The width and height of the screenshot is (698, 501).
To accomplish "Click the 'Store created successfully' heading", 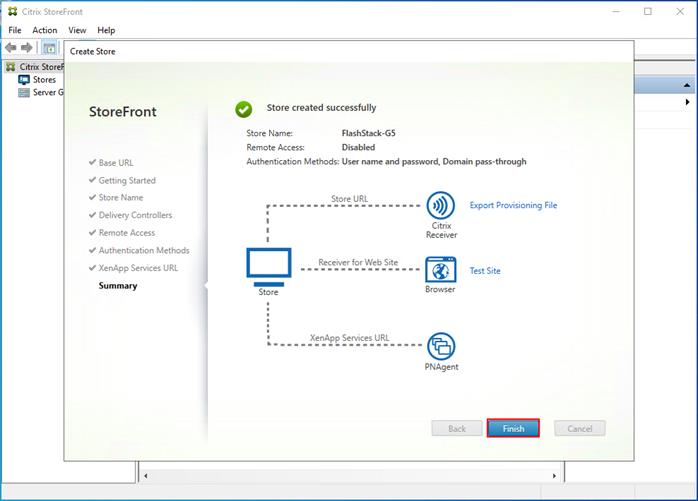I will click(x=321, y=108).
